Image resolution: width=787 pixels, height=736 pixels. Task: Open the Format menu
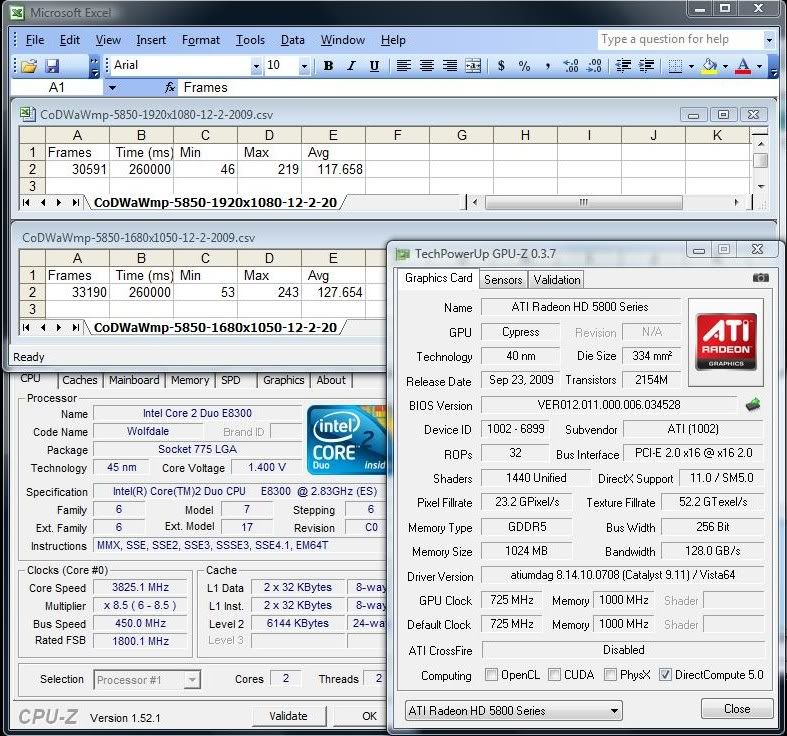coord(201,40)
